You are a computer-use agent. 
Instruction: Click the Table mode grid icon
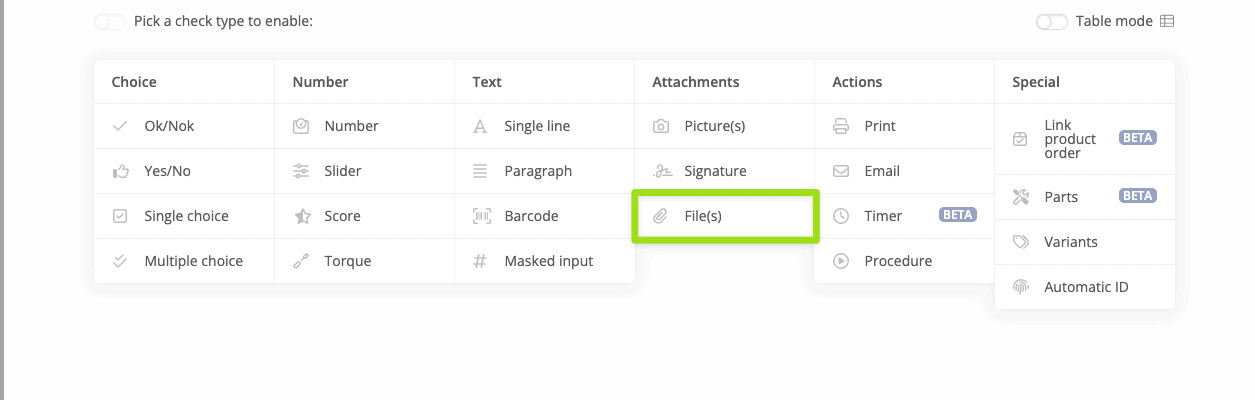click(x=1167, y=21)
